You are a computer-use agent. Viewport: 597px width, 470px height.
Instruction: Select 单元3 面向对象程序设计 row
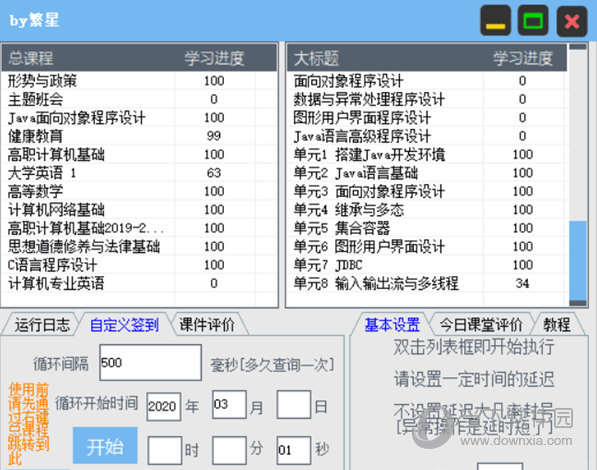point(427,191)
